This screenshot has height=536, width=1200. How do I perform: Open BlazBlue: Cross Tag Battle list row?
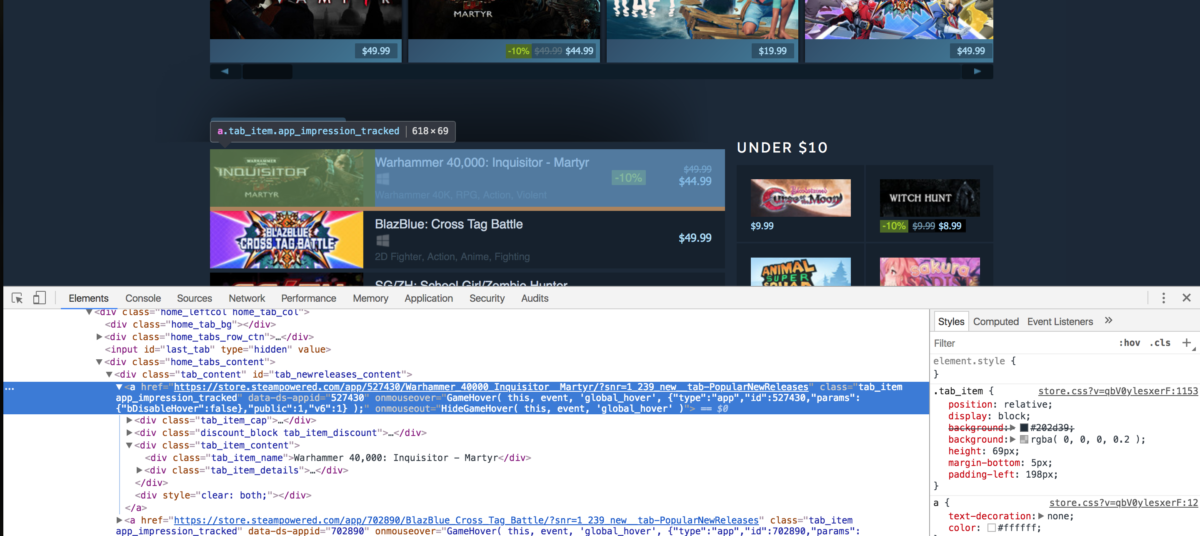[467, 240]
